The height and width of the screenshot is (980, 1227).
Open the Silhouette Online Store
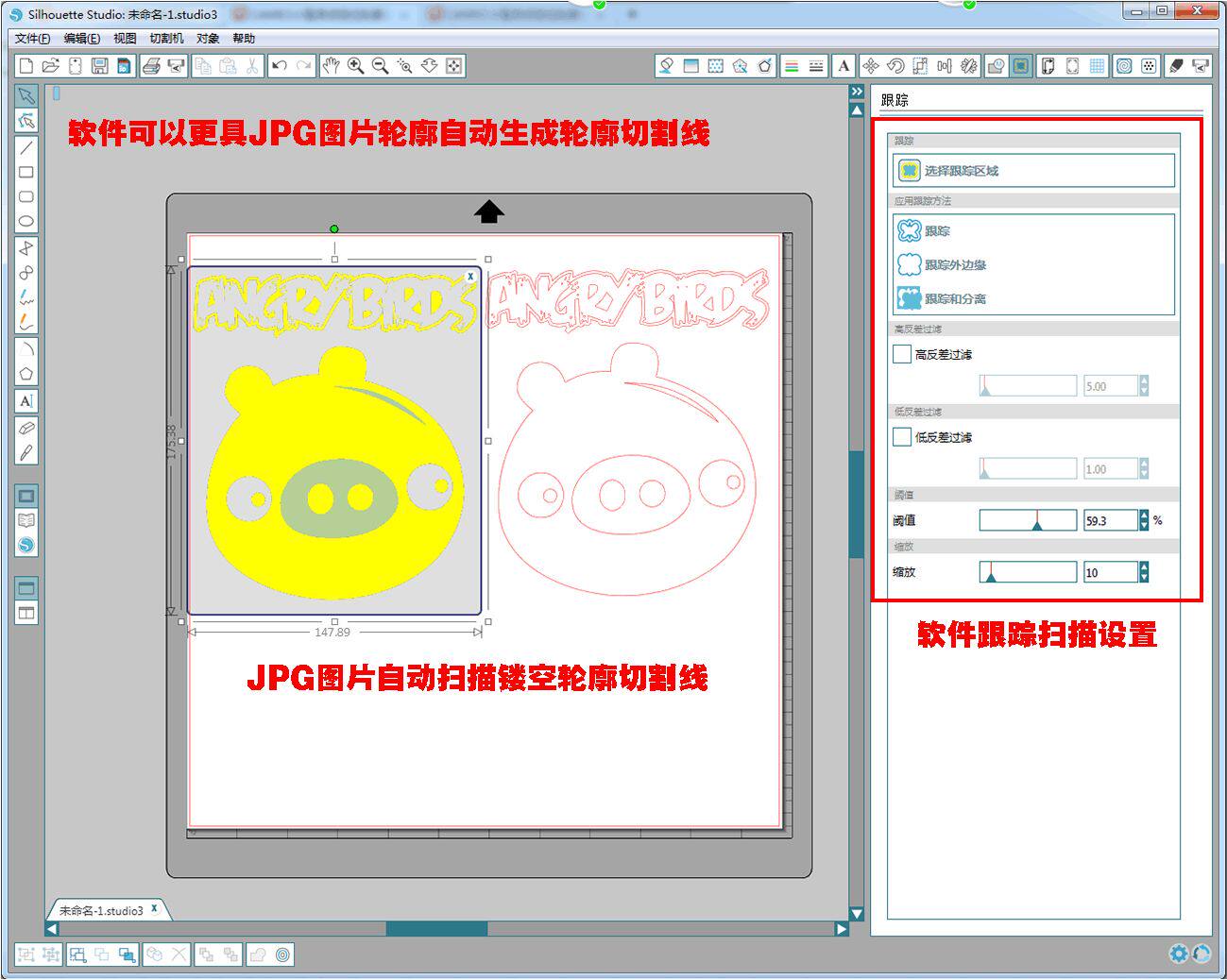point(26,545)
